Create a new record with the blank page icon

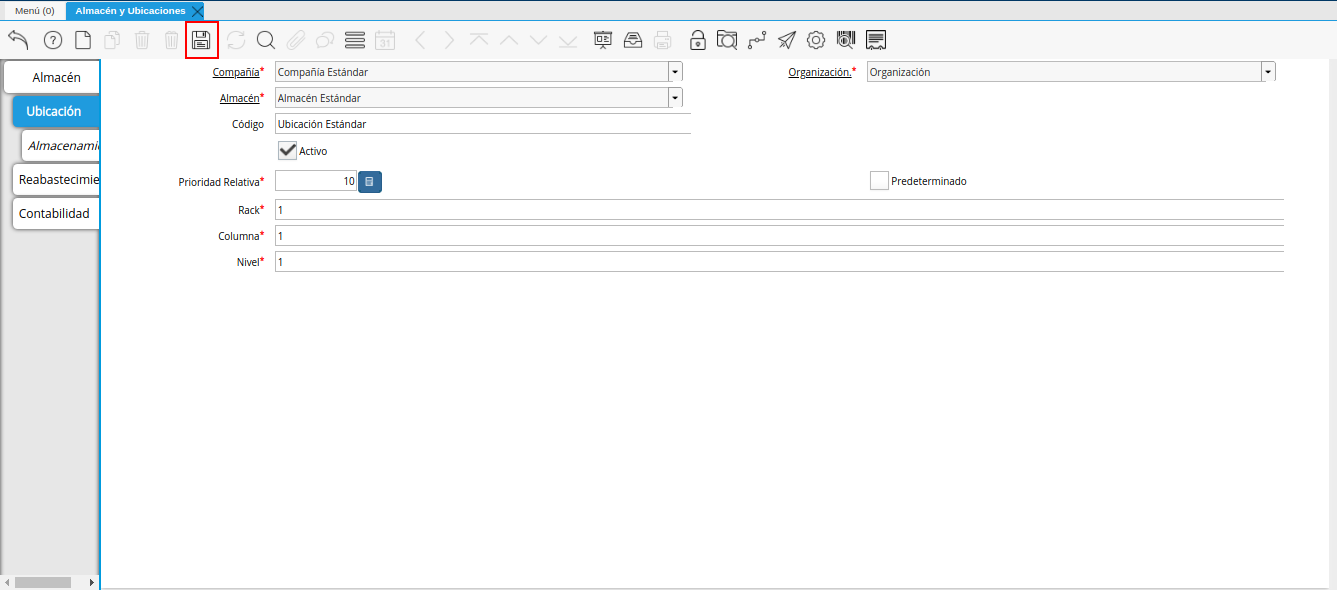click(84, 40)
